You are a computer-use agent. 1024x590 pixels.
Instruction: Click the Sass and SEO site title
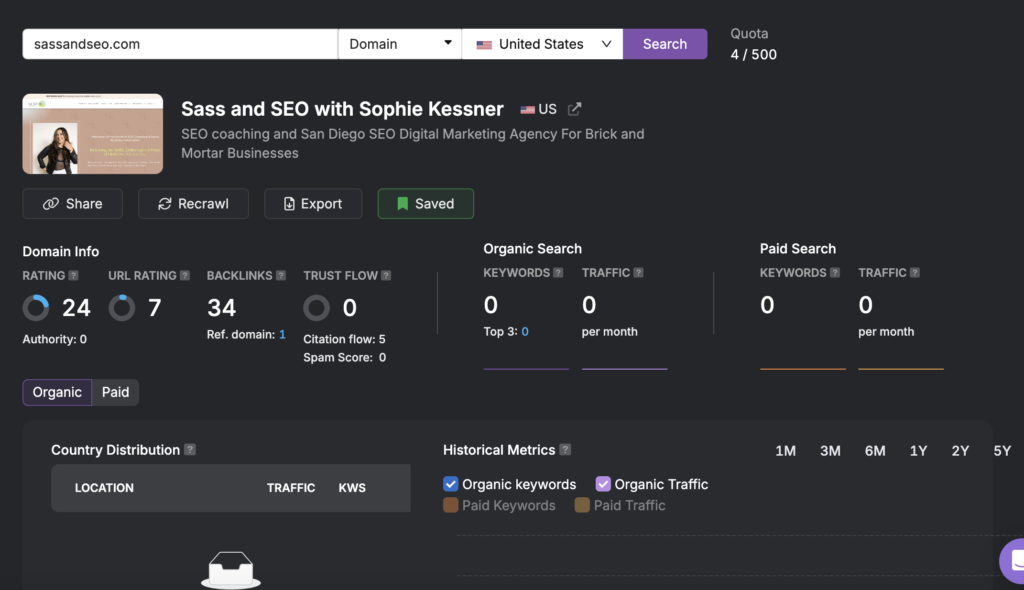(x=342, y=109)
